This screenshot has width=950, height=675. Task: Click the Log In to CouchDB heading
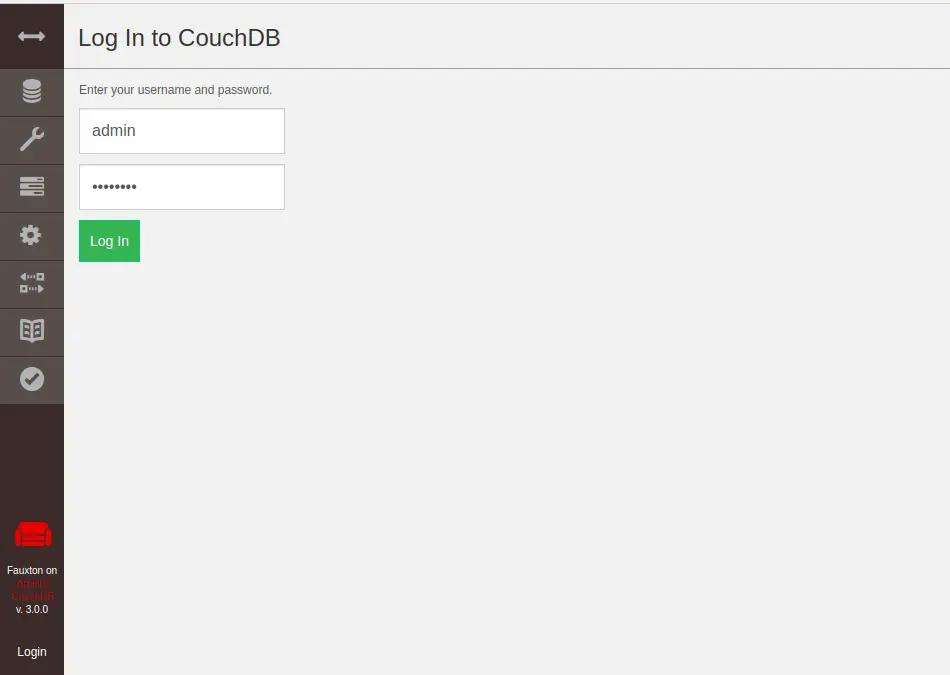pos(179,38)
